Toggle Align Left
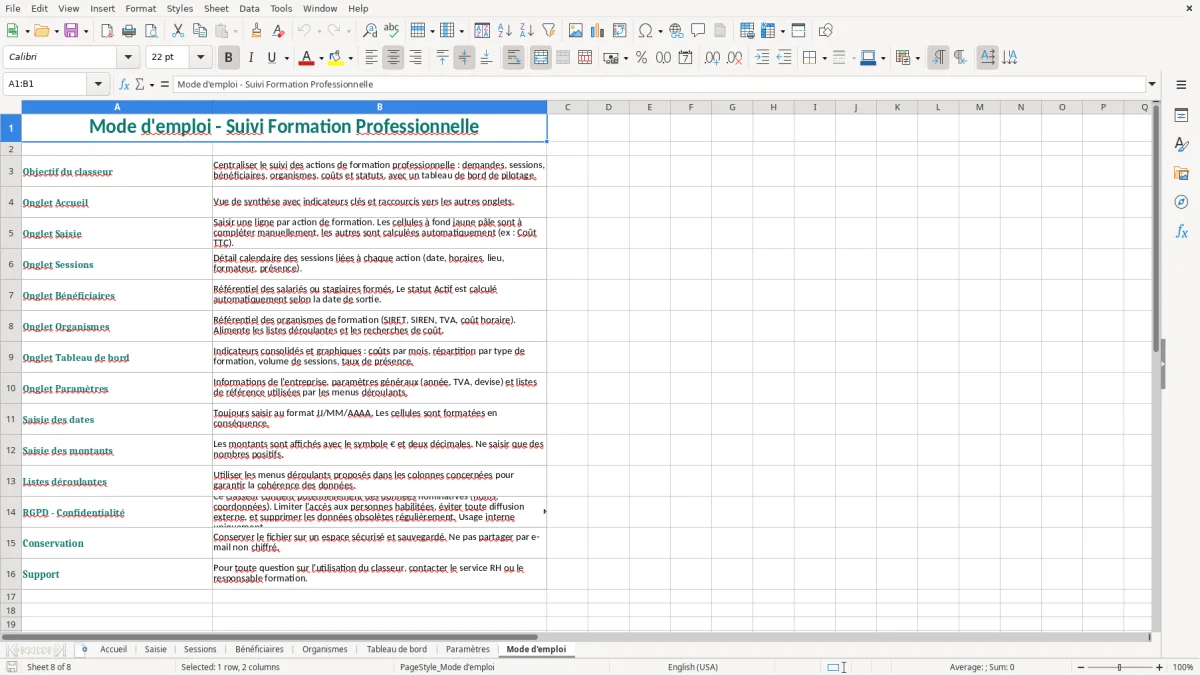The image size is (1200, 675). pyautogui.click(x=371, y=58)
